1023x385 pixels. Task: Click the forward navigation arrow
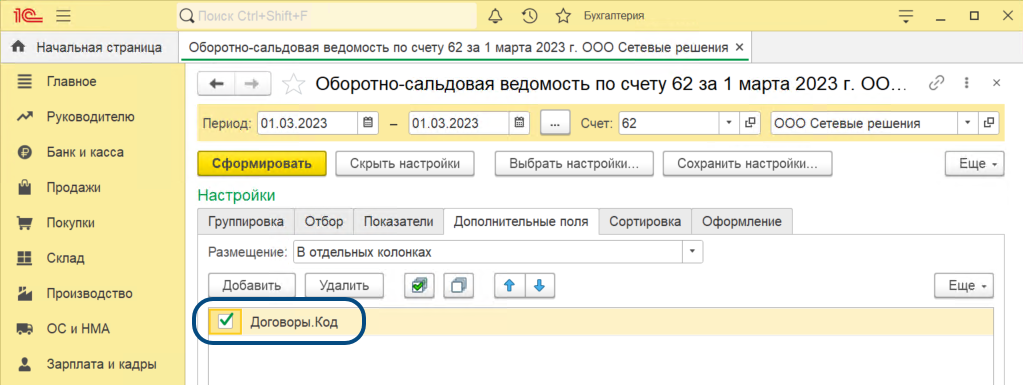tap(253, 84)
